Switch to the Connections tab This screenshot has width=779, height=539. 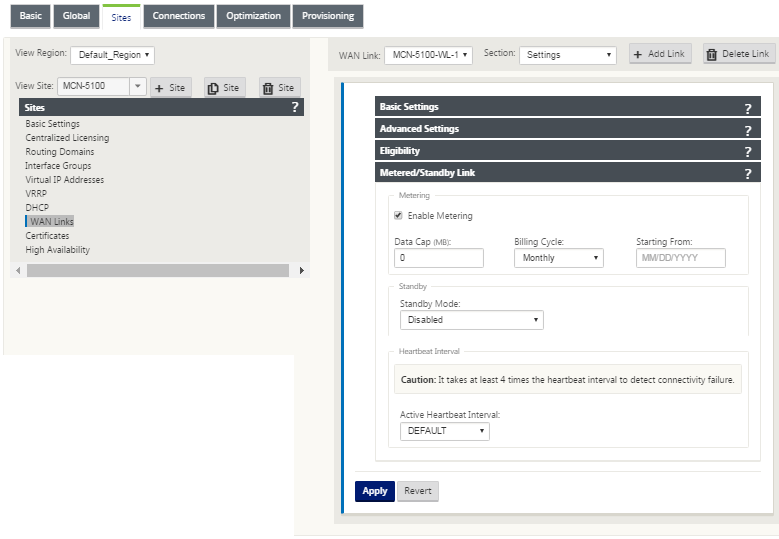(x=179, y=16)
